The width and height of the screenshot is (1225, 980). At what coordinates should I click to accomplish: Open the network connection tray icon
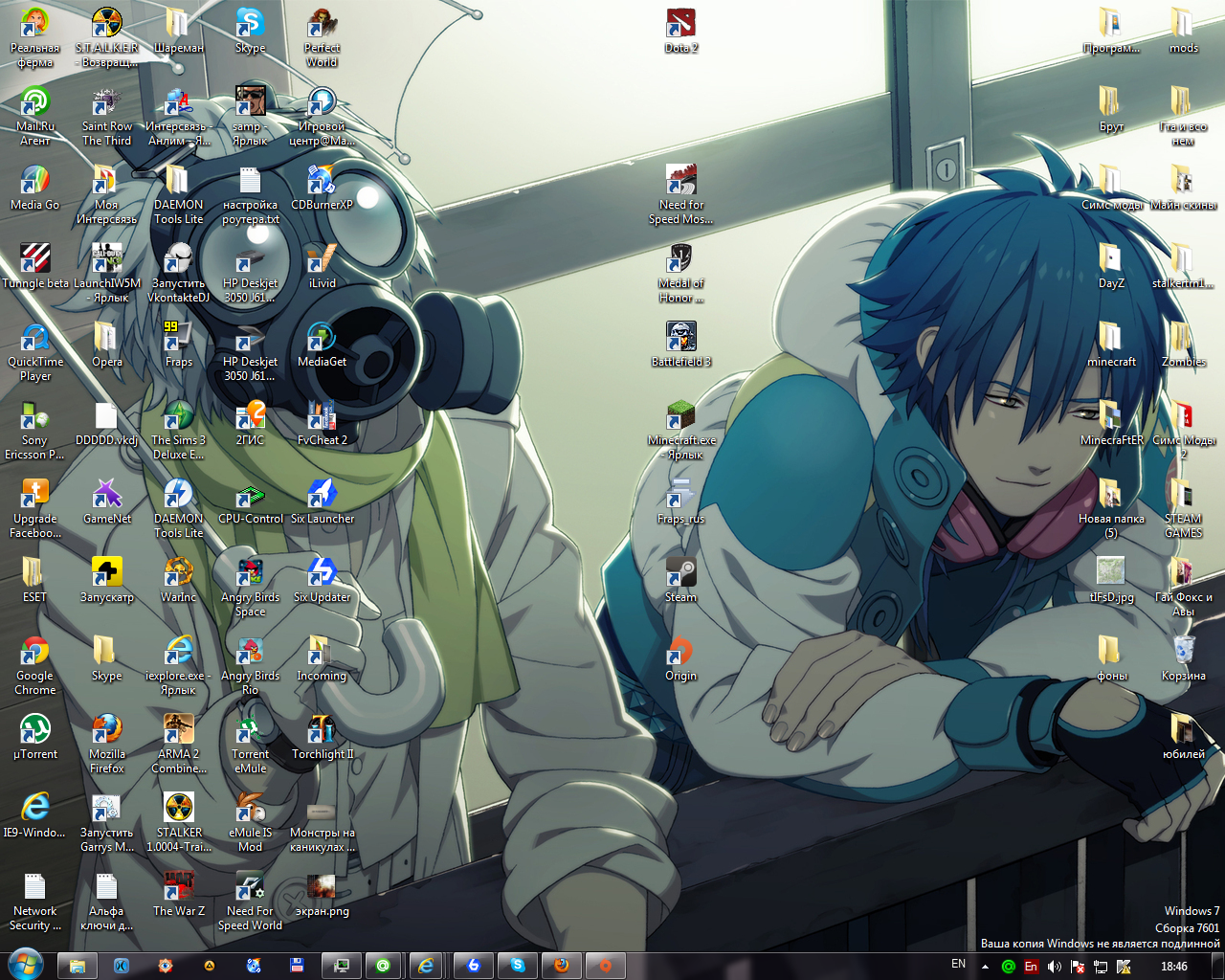click(1101, 967)
